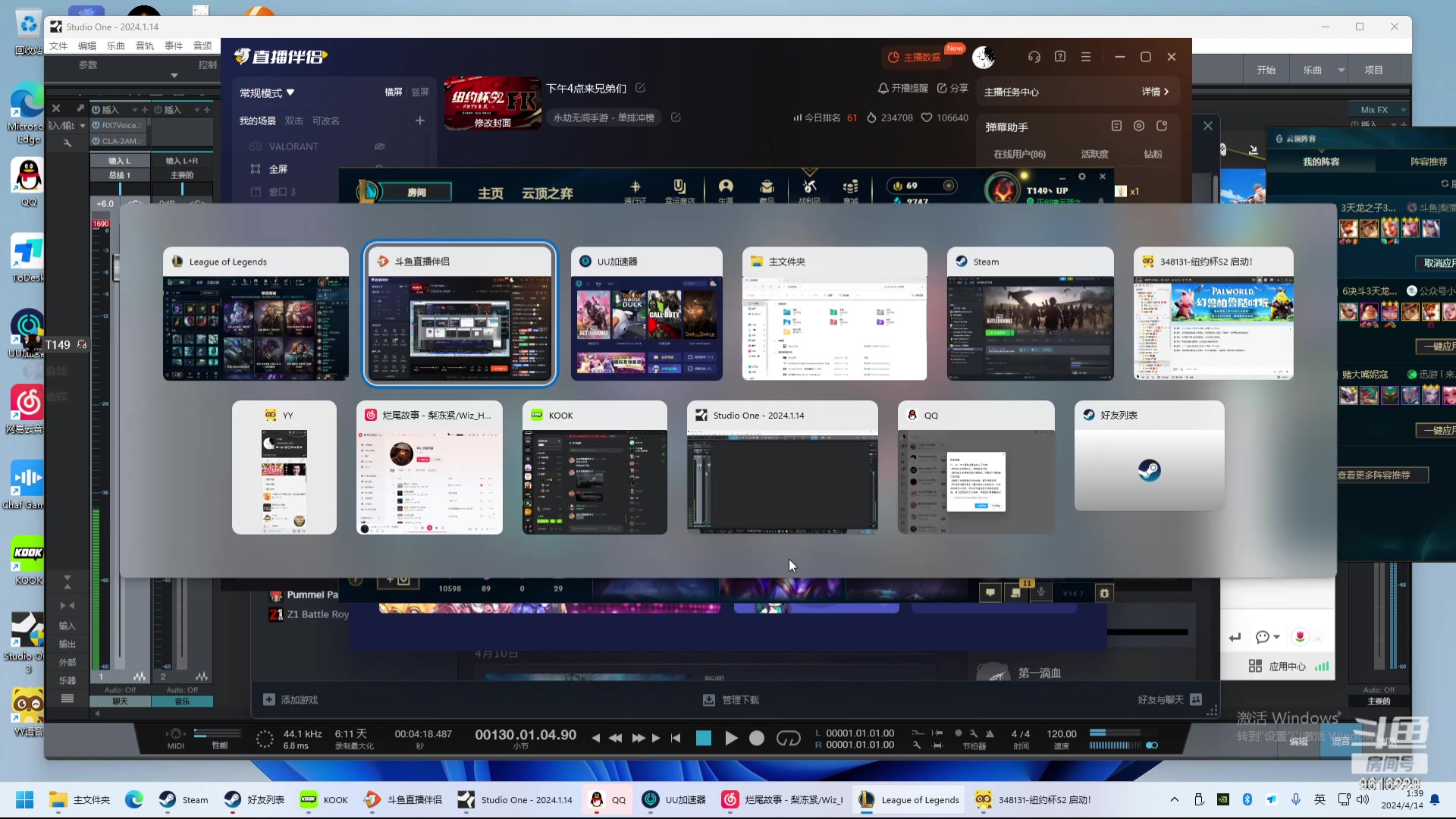The image size is (1456, 819).
Task: Open 弹幕助手 settings target icon
Action: click(x=1139, y=126)
